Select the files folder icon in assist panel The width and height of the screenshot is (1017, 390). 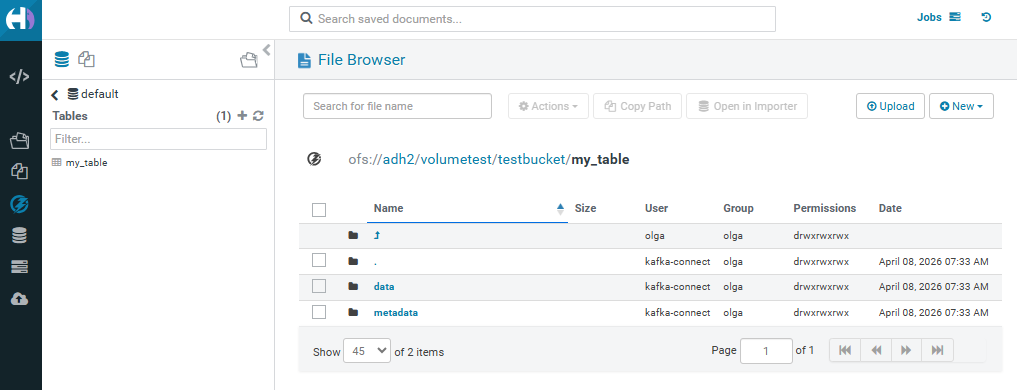tap(249, 60)
